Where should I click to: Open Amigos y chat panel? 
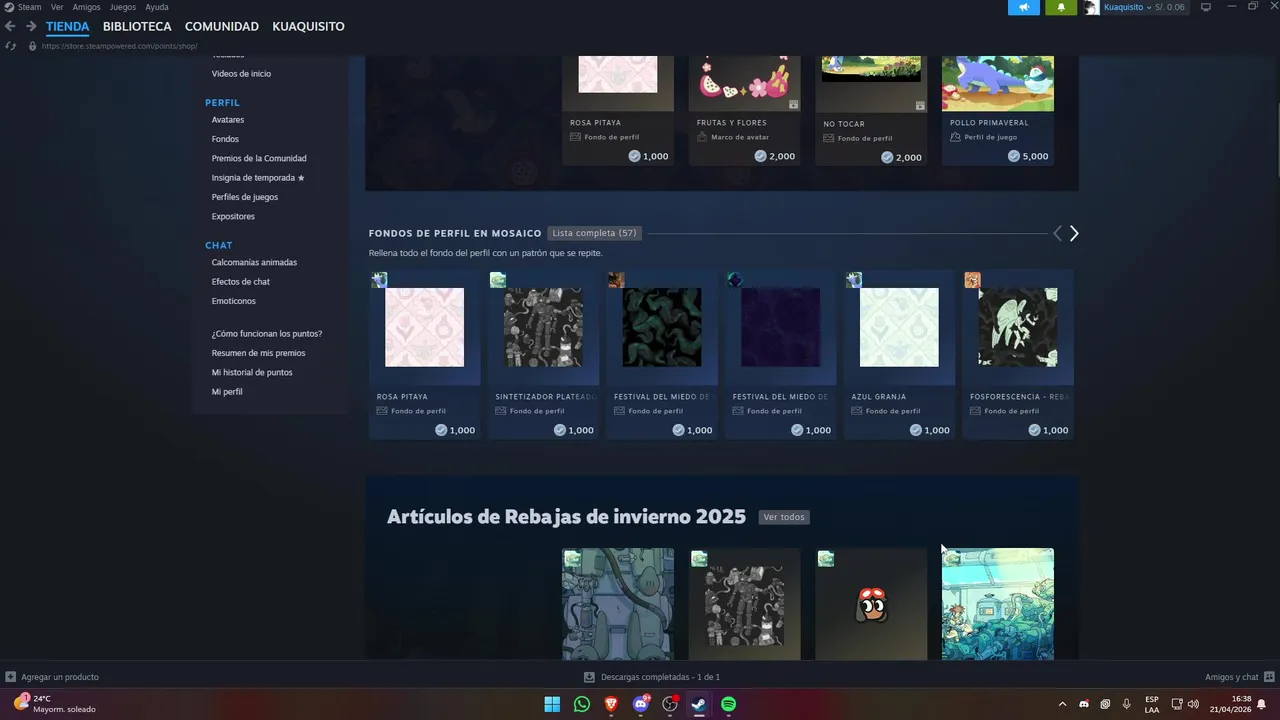pyautogui.click(x=1240, y=677)
